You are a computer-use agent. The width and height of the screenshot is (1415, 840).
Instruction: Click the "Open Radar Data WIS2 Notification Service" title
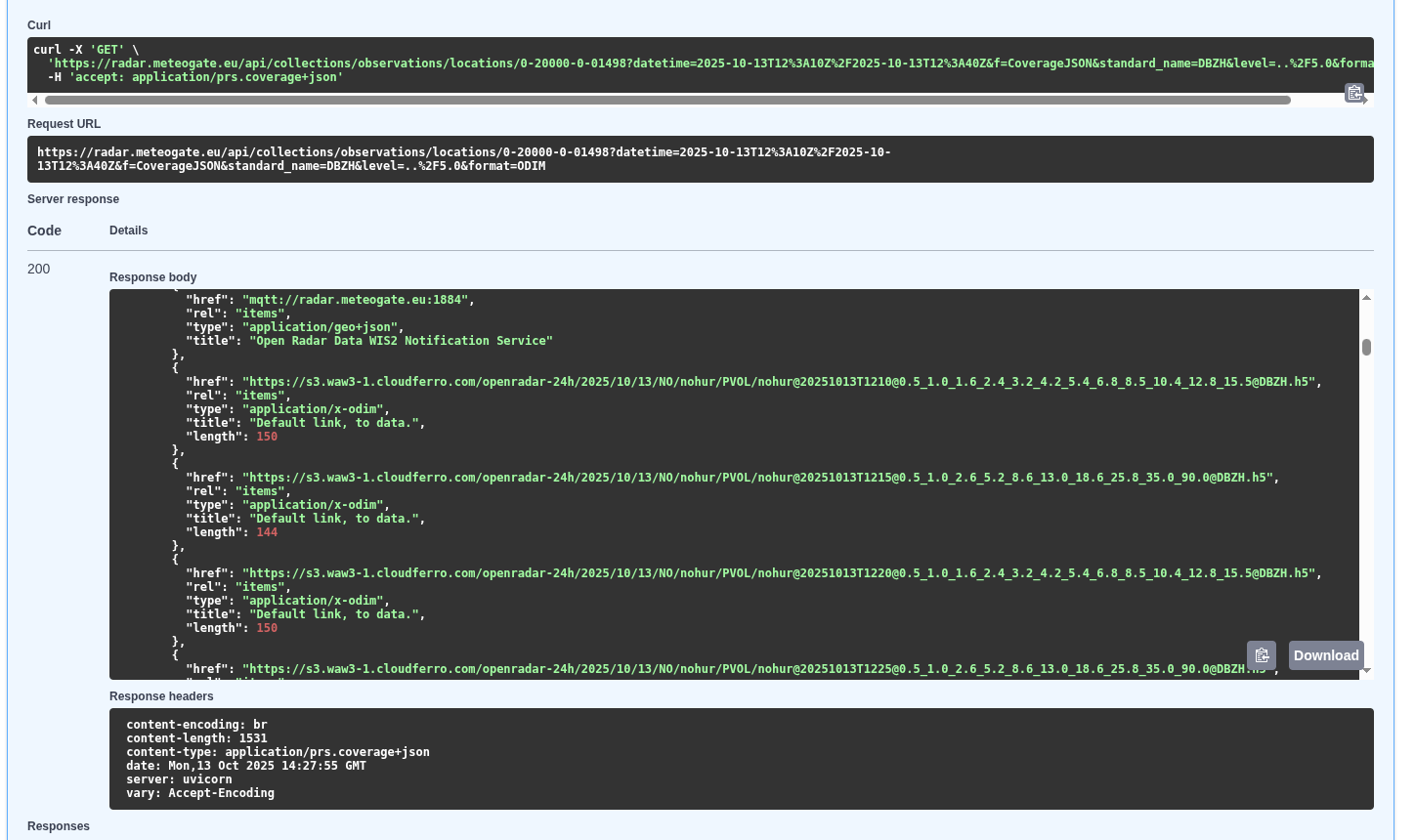coord(401,341)
